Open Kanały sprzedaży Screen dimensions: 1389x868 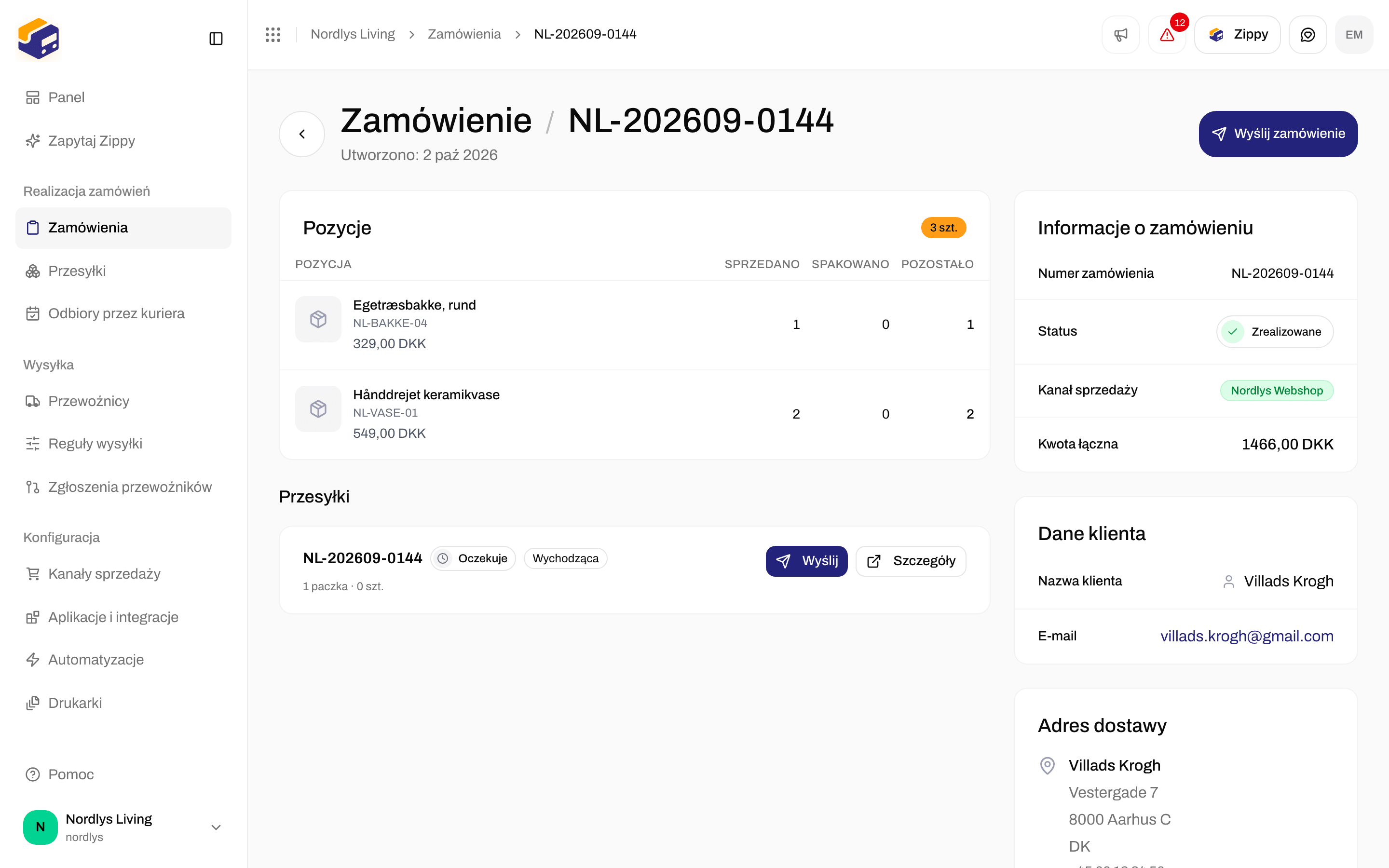click(x=123, y=574)
